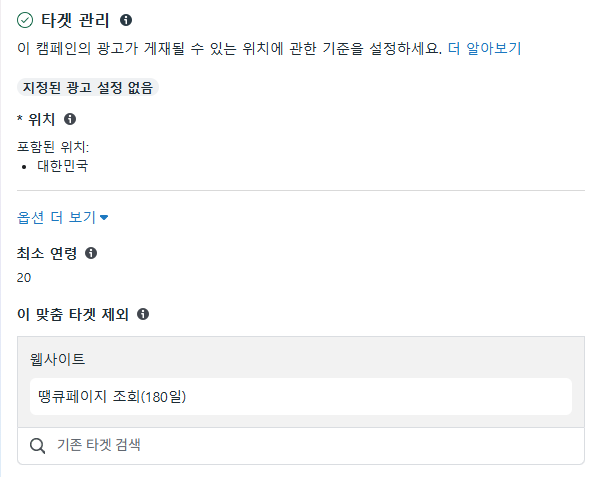This screenshot has height=477, width=596.
Task: Click the 최소 연령 label
Action: (47, 253)
